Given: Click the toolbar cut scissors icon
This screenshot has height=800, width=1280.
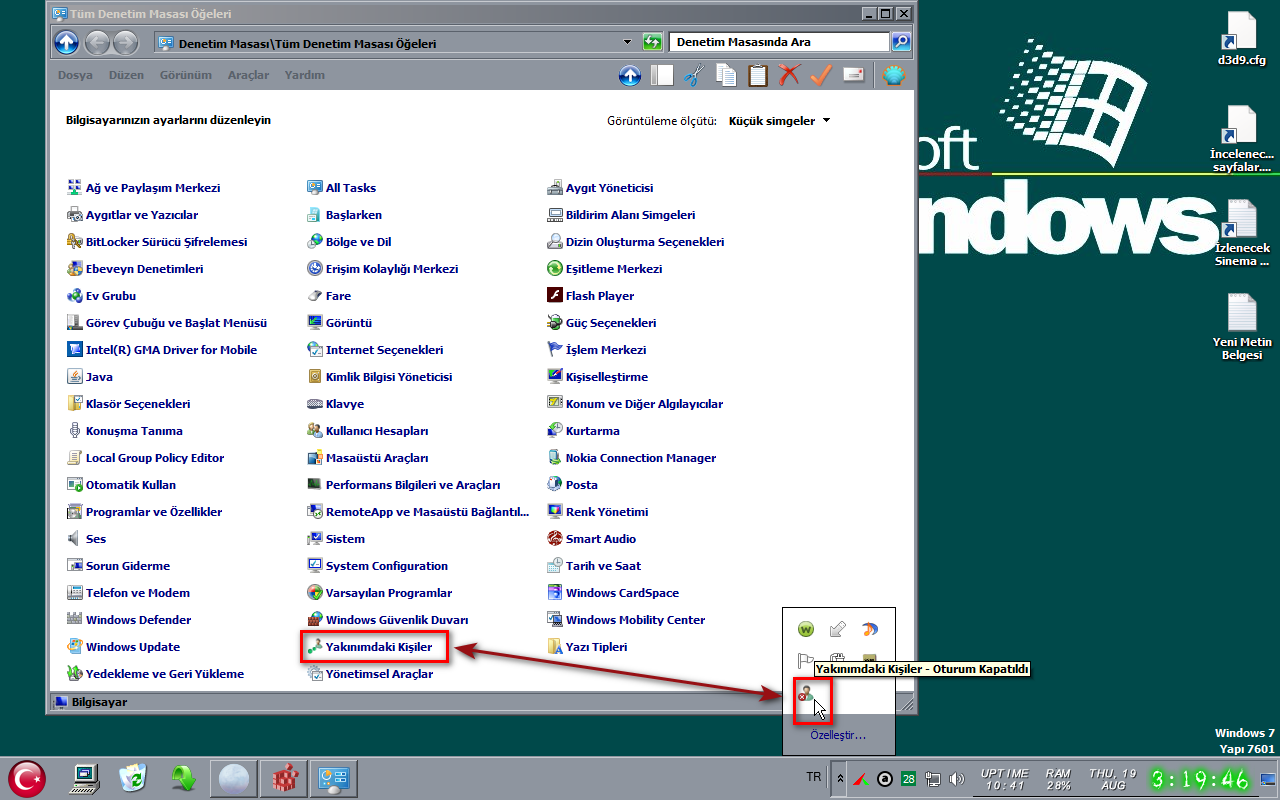Looking at the screenshot, I should [x=694, y=75].
